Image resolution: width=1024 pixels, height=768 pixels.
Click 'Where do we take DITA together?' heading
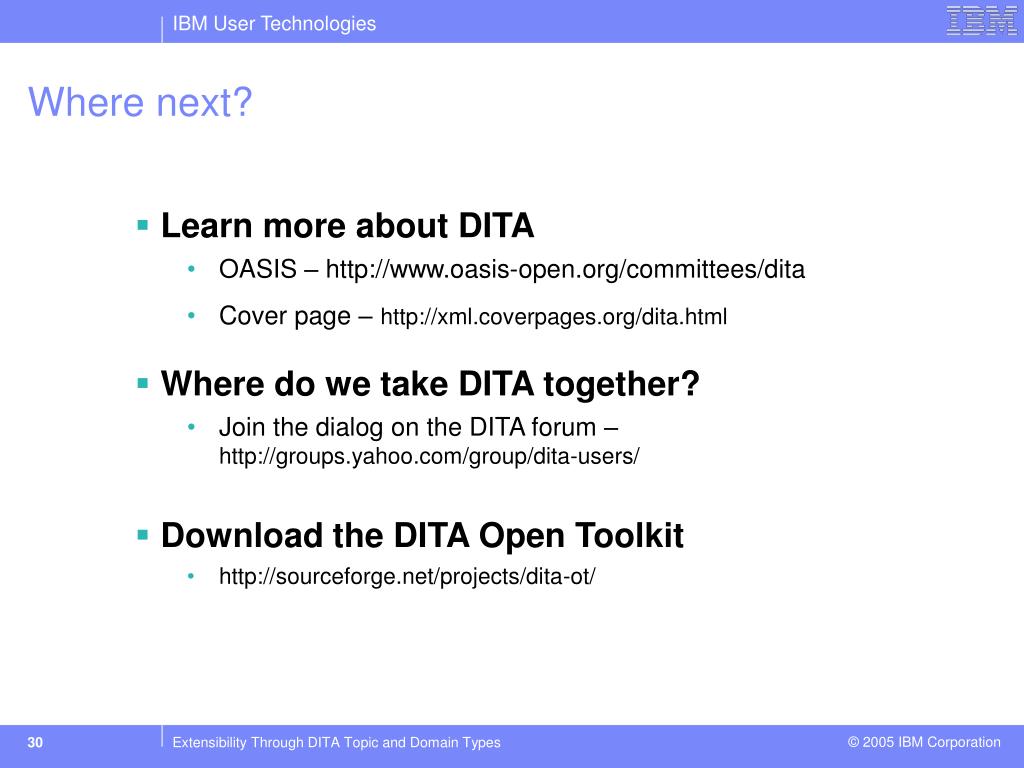tap(430, 384)
